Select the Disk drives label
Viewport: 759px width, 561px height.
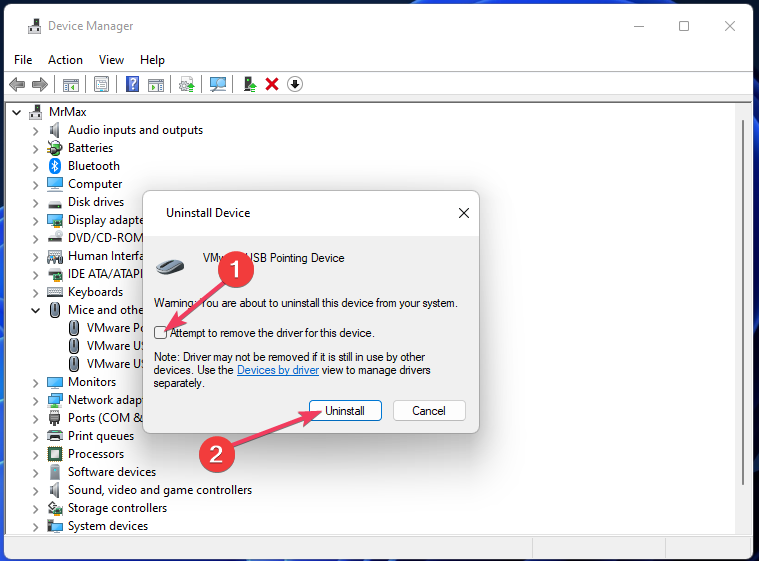click(96, 202)
